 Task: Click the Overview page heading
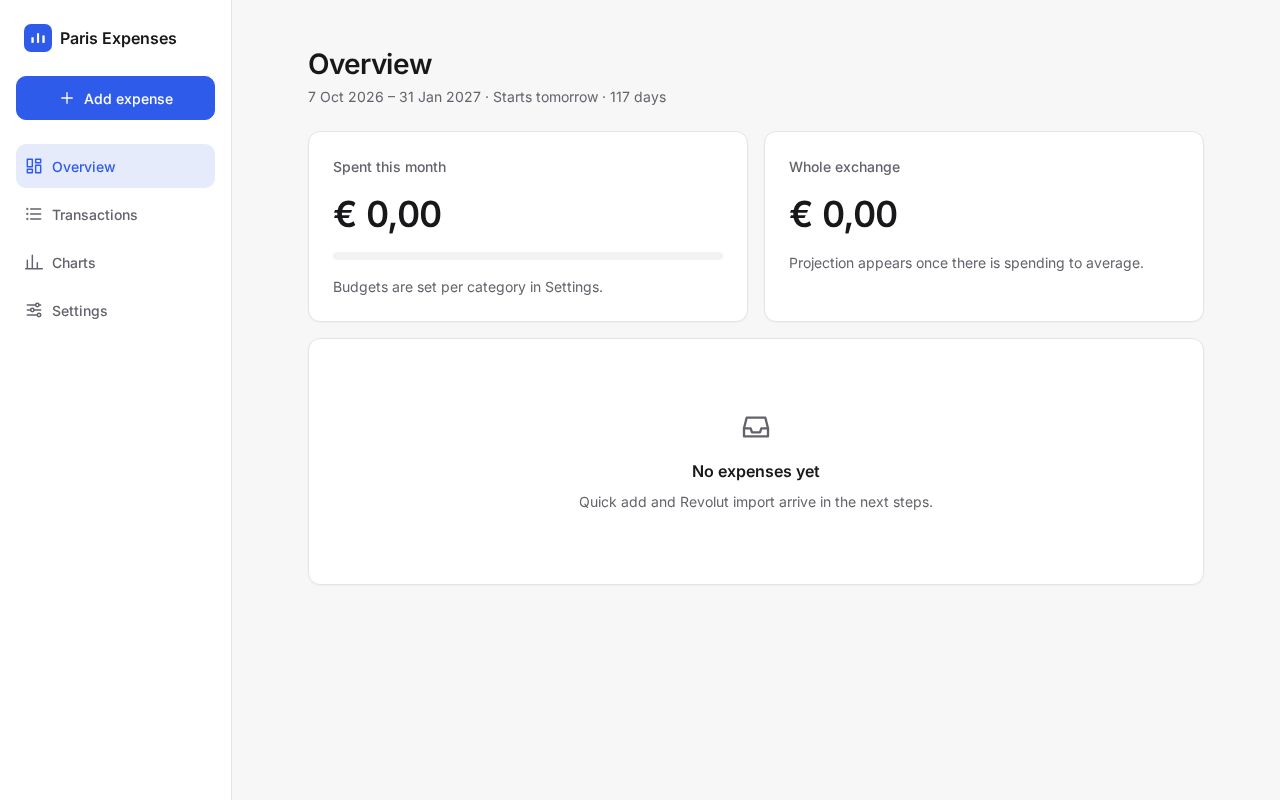(x=370, y=64)
